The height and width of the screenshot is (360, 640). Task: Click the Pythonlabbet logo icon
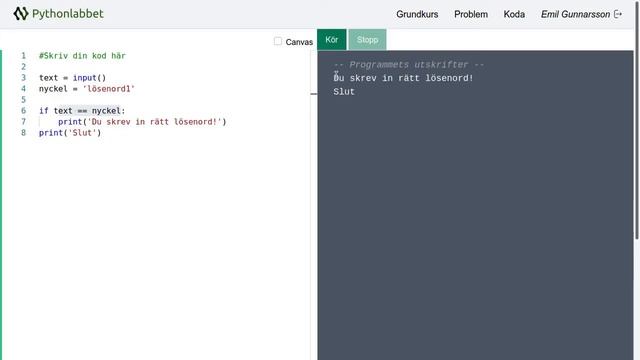click(20, 13)
